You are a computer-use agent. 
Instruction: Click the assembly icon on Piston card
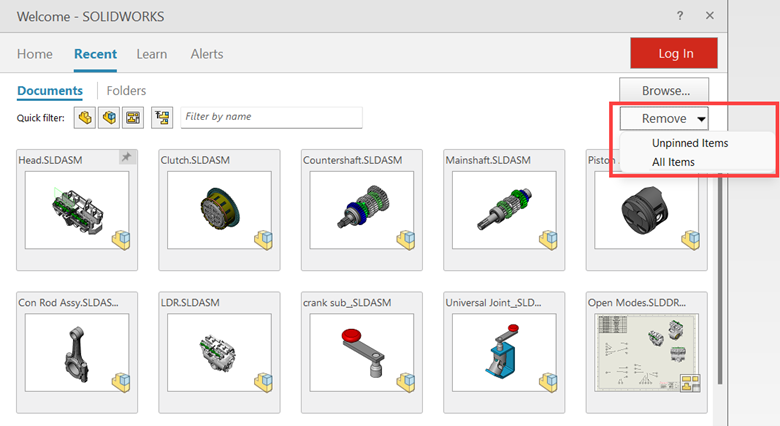click(690, 240)
